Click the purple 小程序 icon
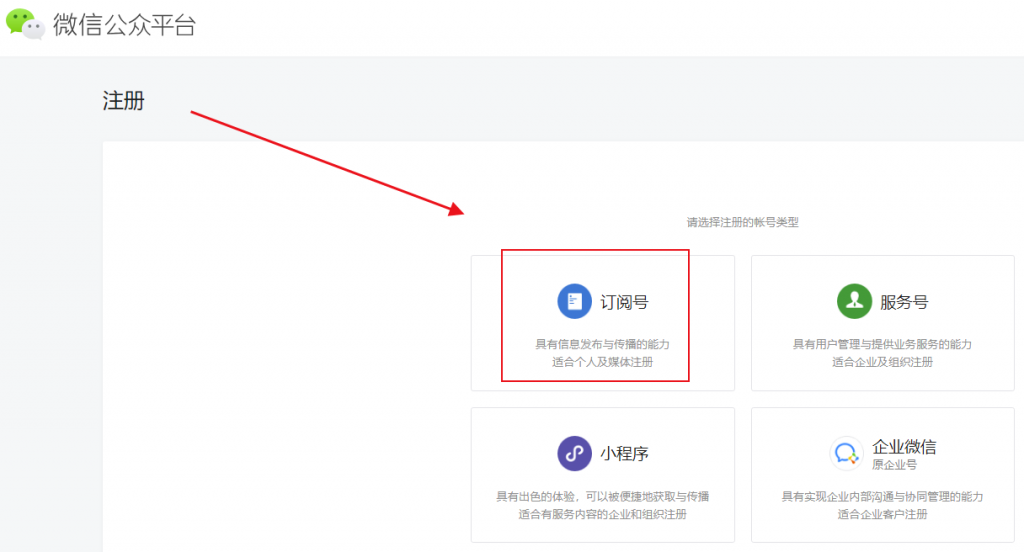 point(574,453)
